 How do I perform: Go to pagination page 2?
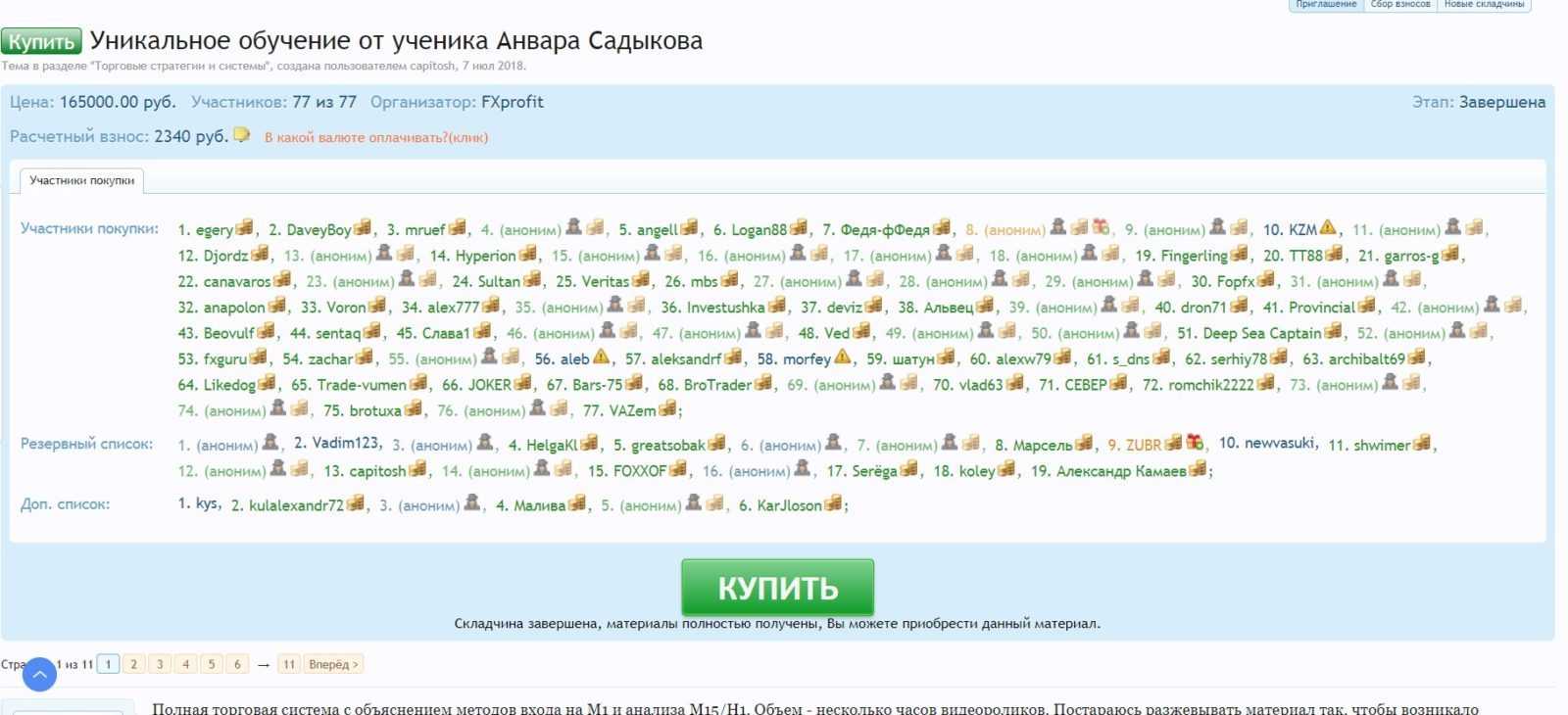pyautogui.click(x=134, y=664)
